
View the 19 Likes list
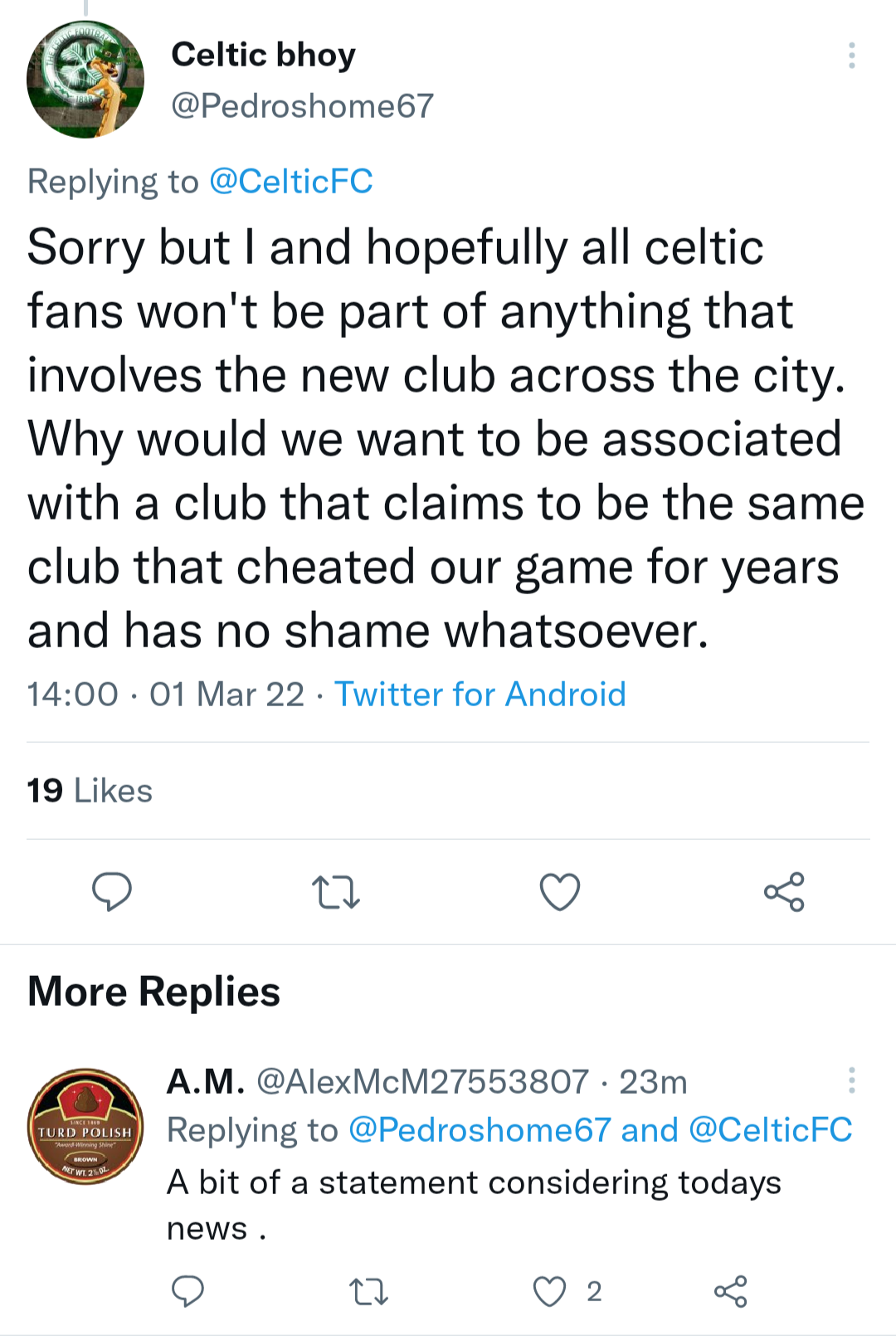pyautogui.click(x=90, y=790)
